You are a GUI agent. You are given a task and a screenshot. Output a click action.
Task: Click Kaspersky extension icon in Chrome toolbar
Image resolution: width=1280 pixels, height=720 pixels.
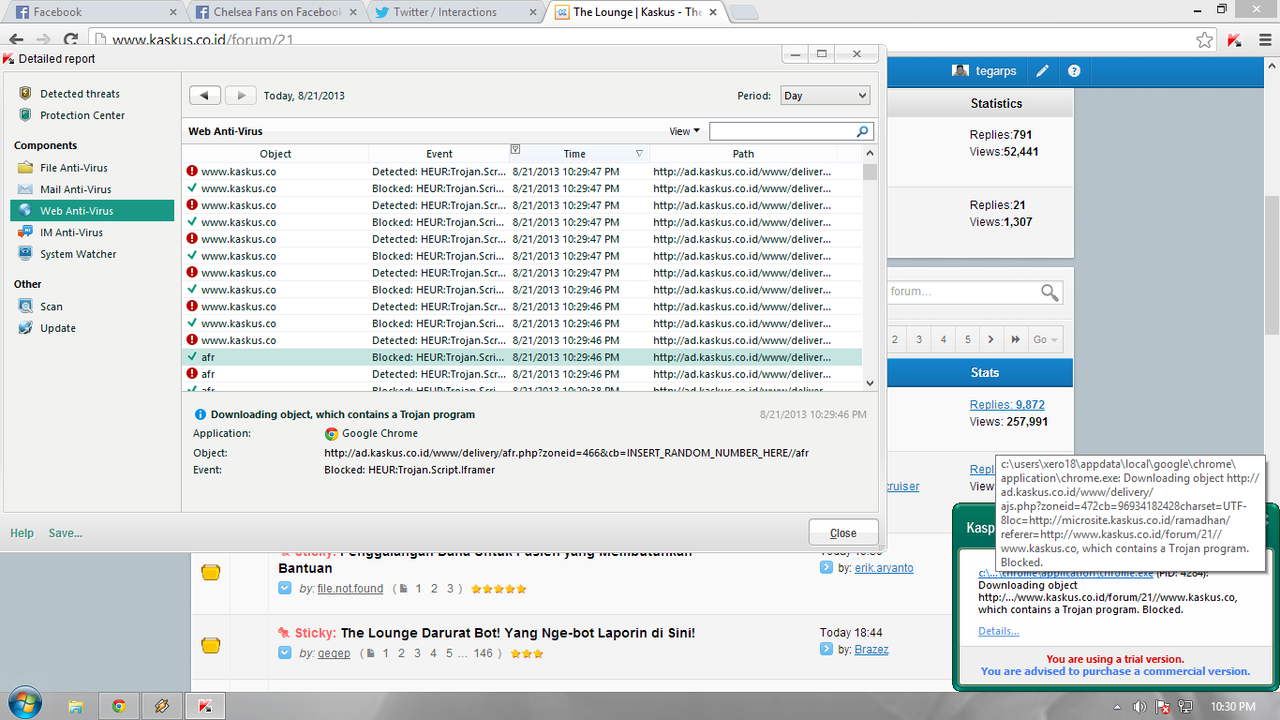coord(1235,40)
